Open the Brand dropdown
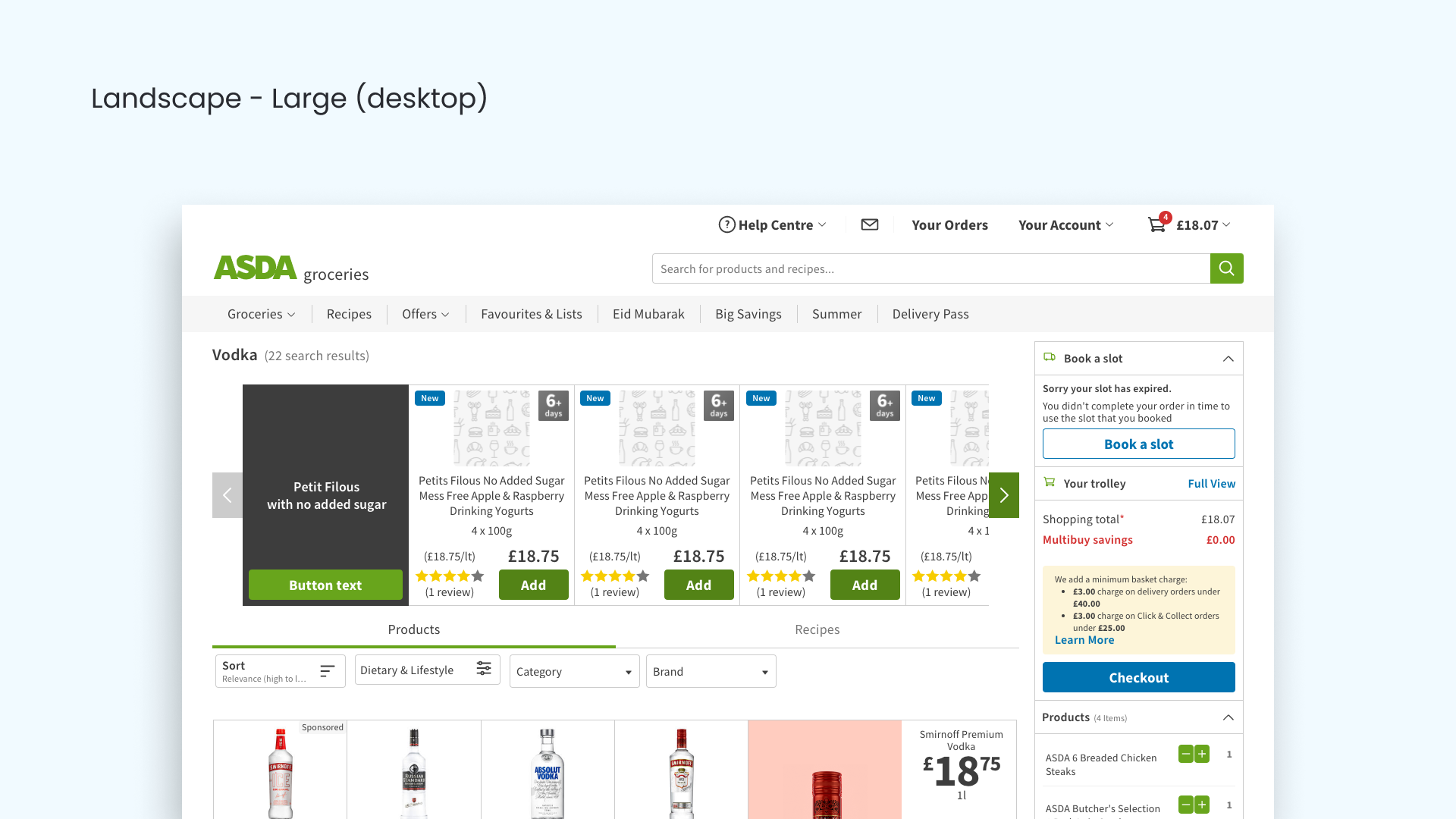The height and width of the screenshot is (819, 1456). pyautogui.click(x=711, y=671)
